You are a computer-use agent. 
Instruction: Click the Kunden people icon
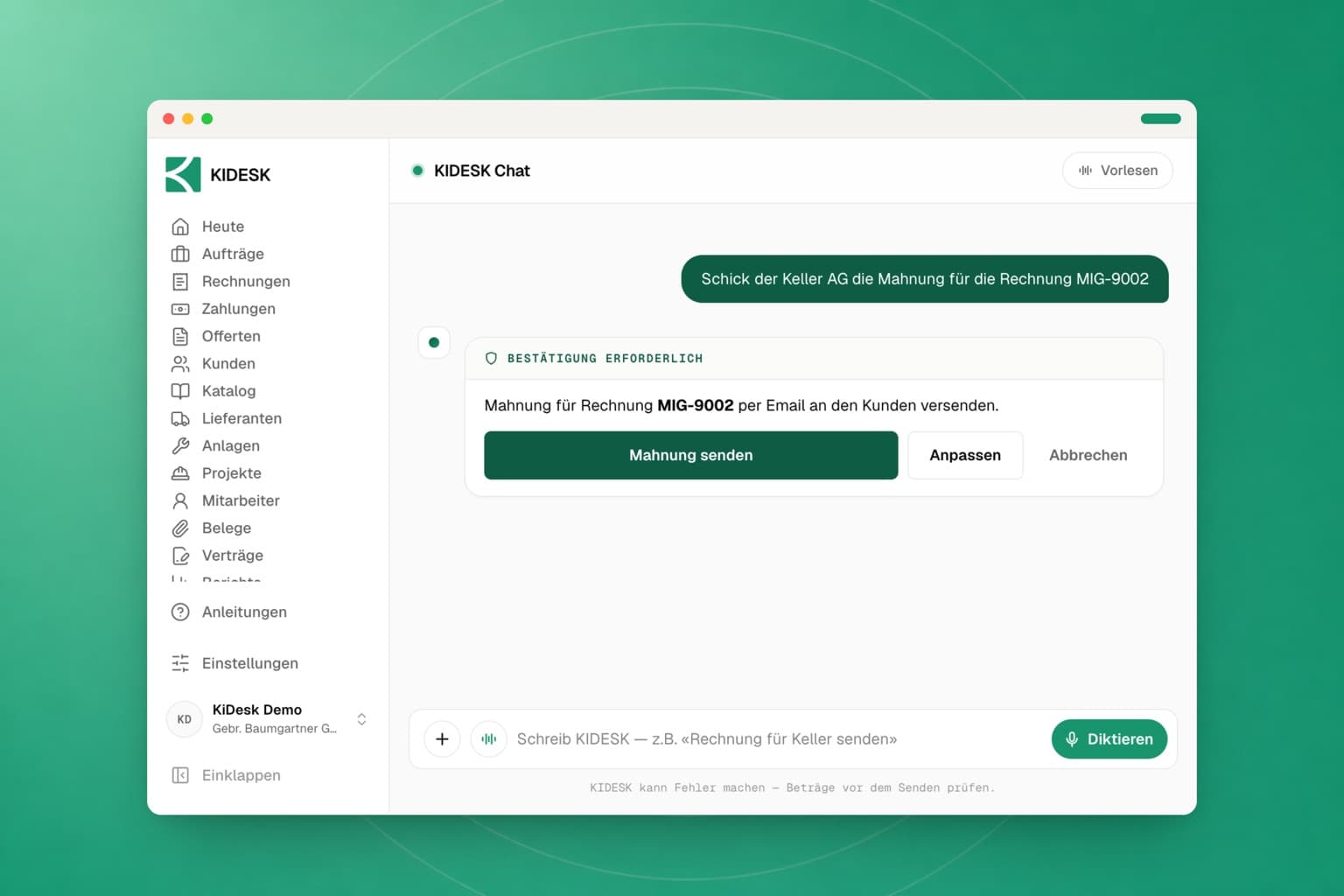click(180, 363)
